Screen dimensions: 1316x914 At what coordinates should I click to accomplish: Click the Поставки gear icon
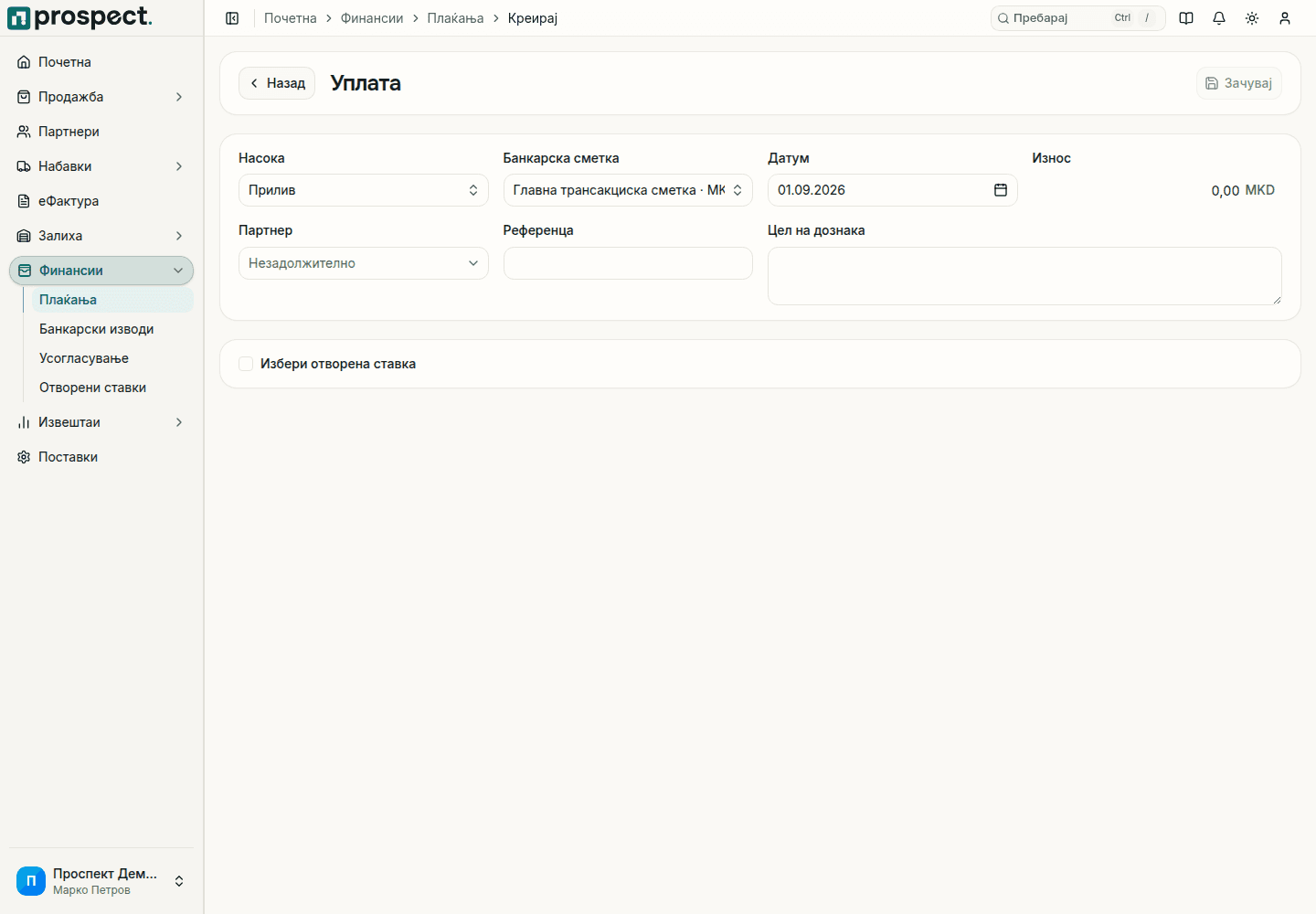pos(24,457)
